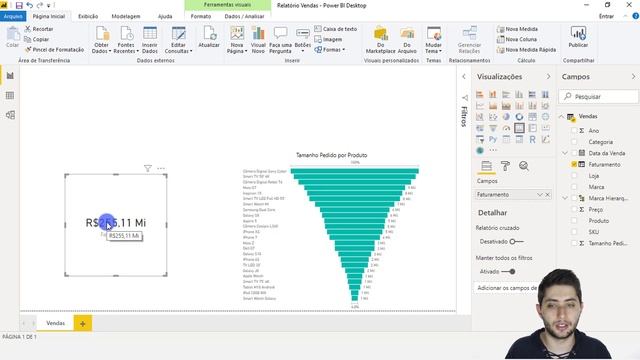The image size is (640, 360).
Task: Collapse the Campos pane
Action: coord(633,77)
